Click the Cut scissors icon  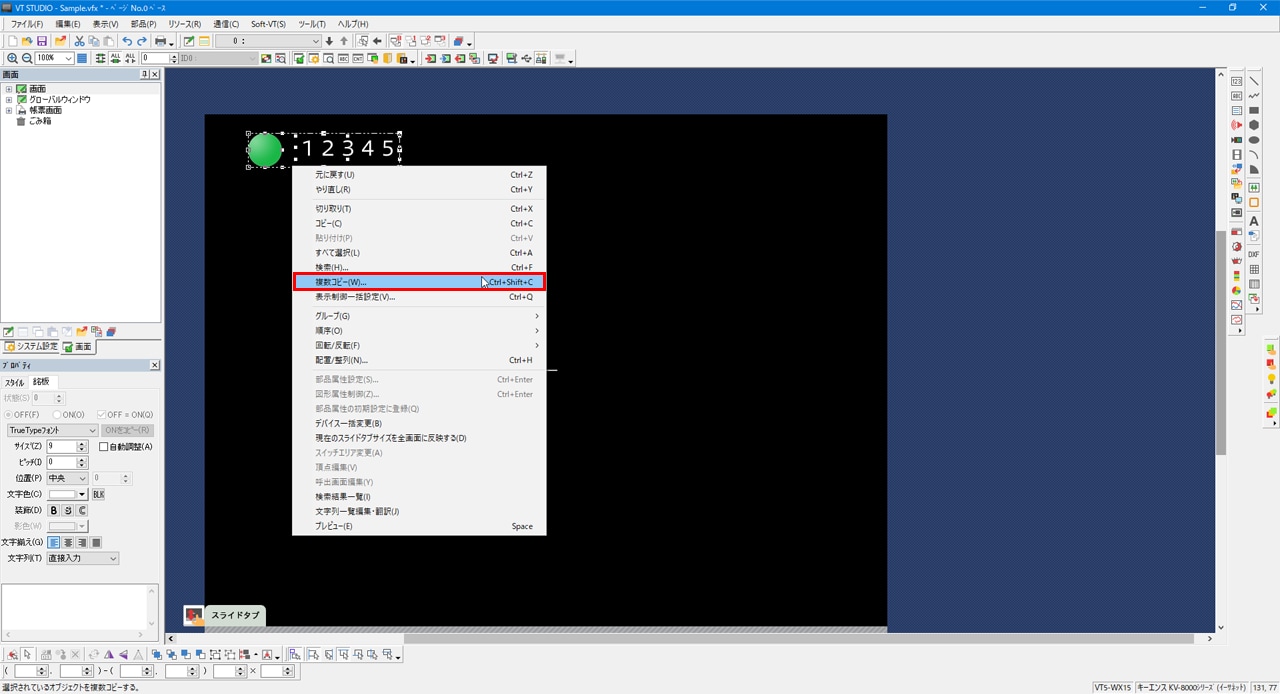(79, 41)
